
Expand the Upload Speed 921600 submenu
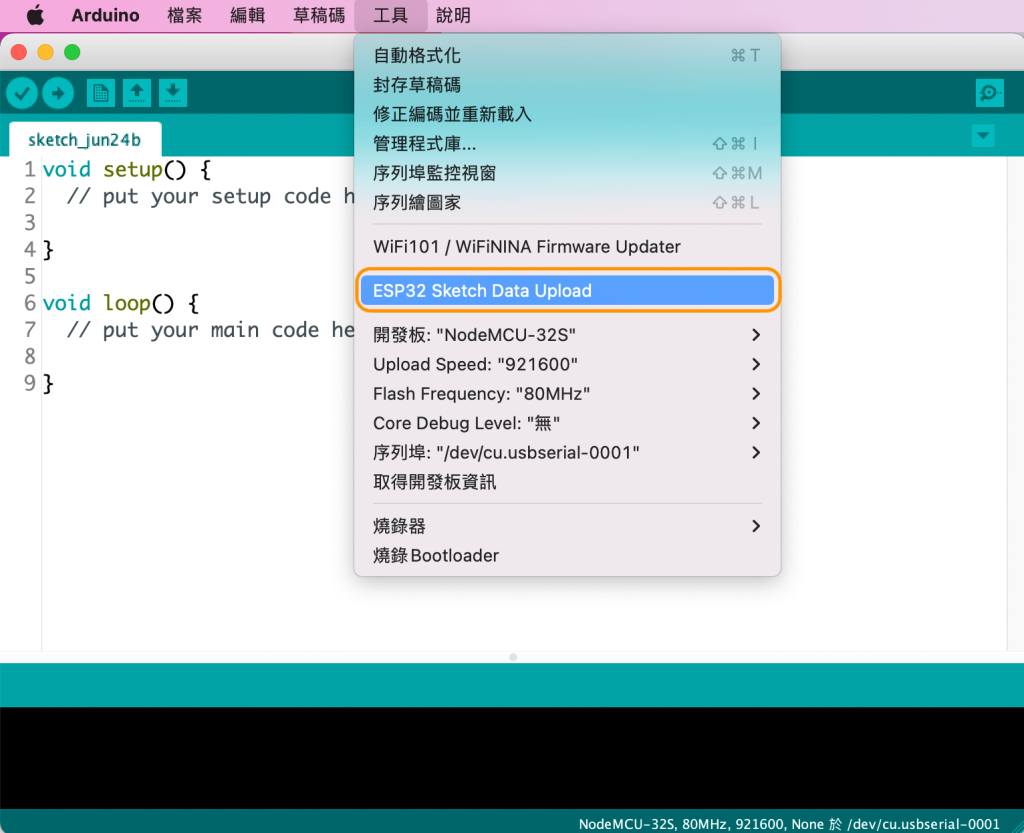567,364
